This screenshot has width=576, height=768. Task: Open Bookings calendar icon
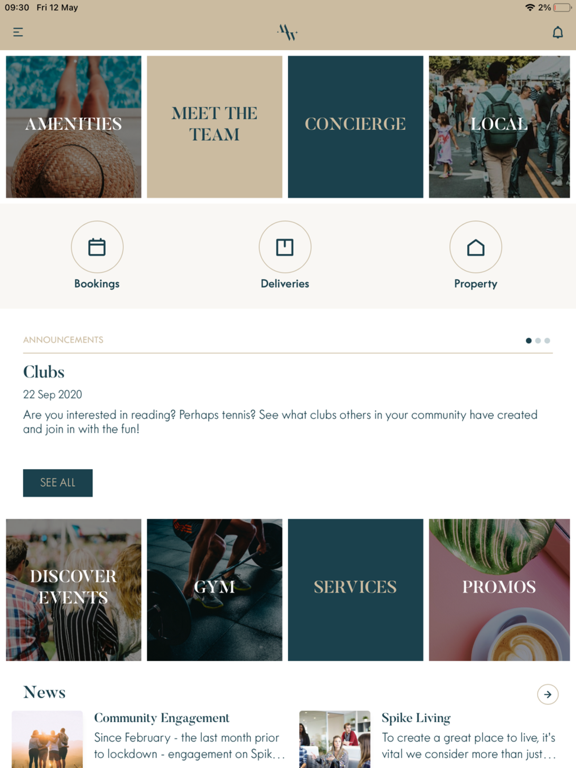coord(97,247)
